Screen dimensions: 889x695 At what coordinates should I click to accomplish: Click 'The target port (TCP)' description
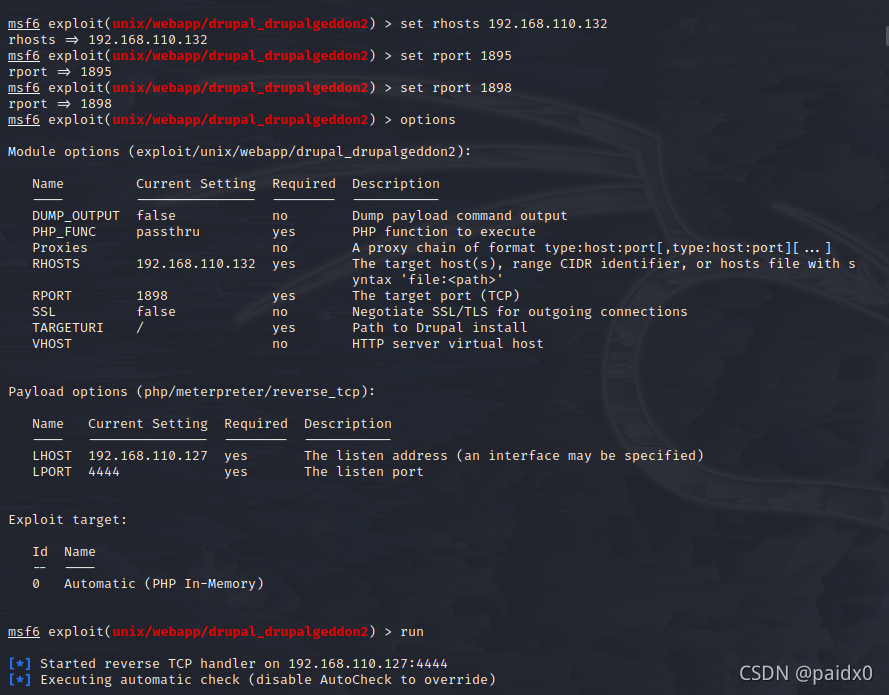(435, 296)
